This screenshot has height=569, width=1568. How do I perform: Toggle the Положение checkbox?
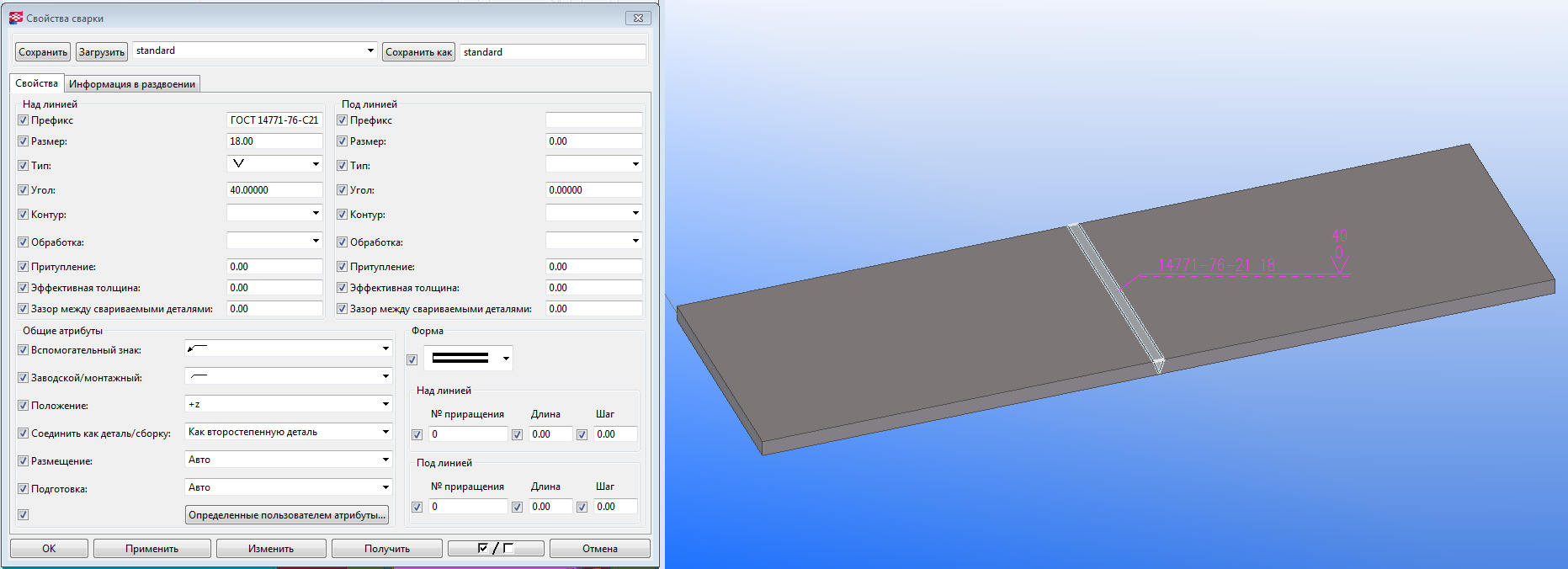(24, 406)
